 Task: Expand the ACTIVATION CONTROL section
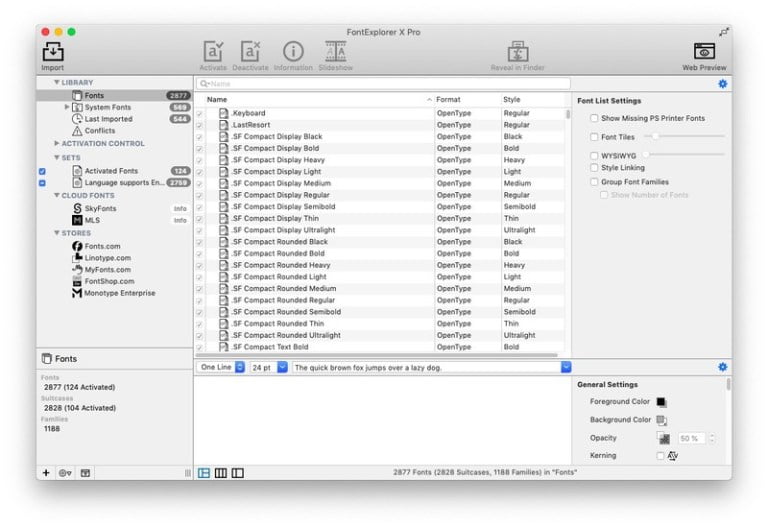click(57, 144)
